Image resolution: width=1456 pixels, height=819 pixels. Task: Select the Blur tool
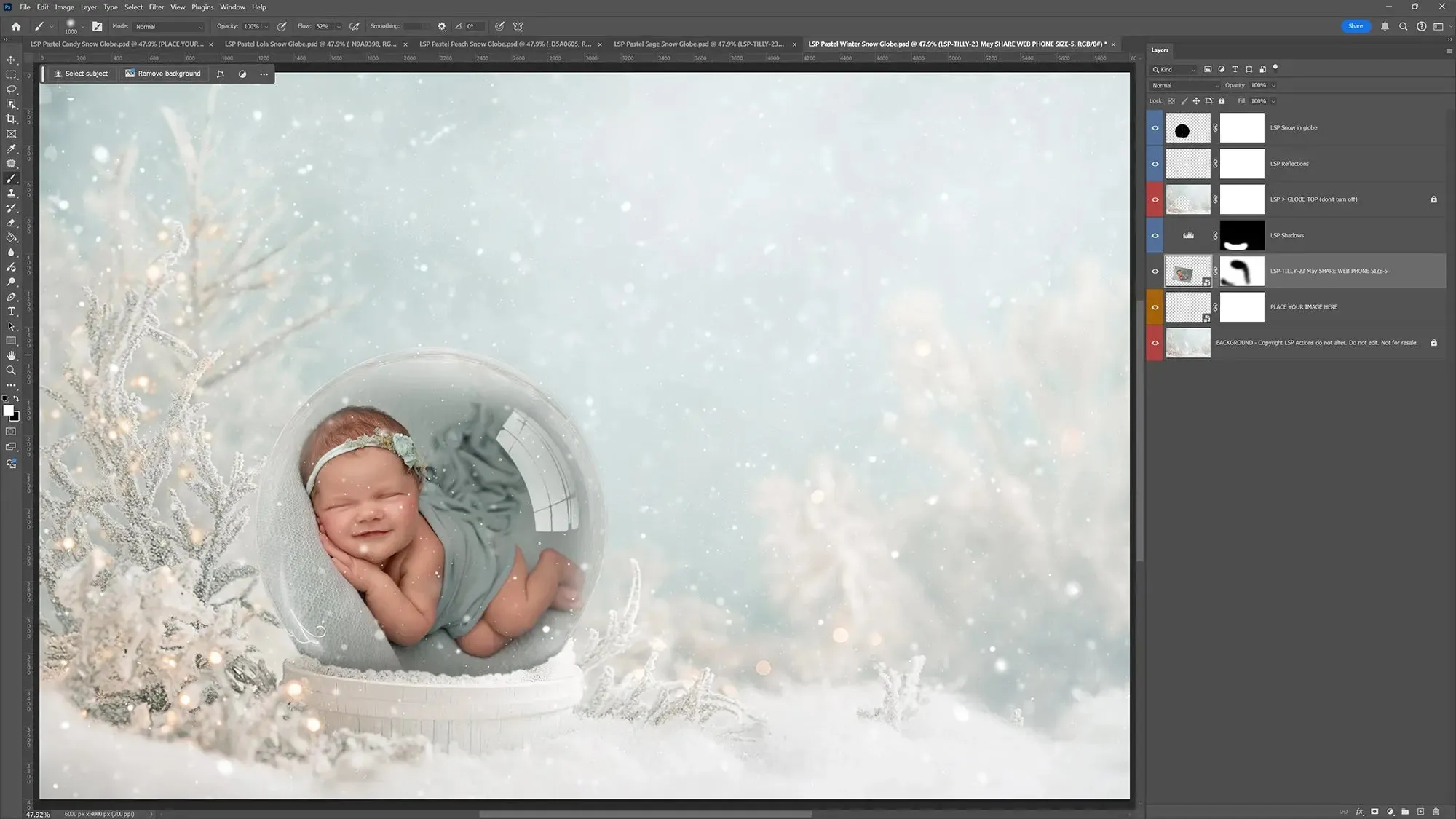coord(11,253)
